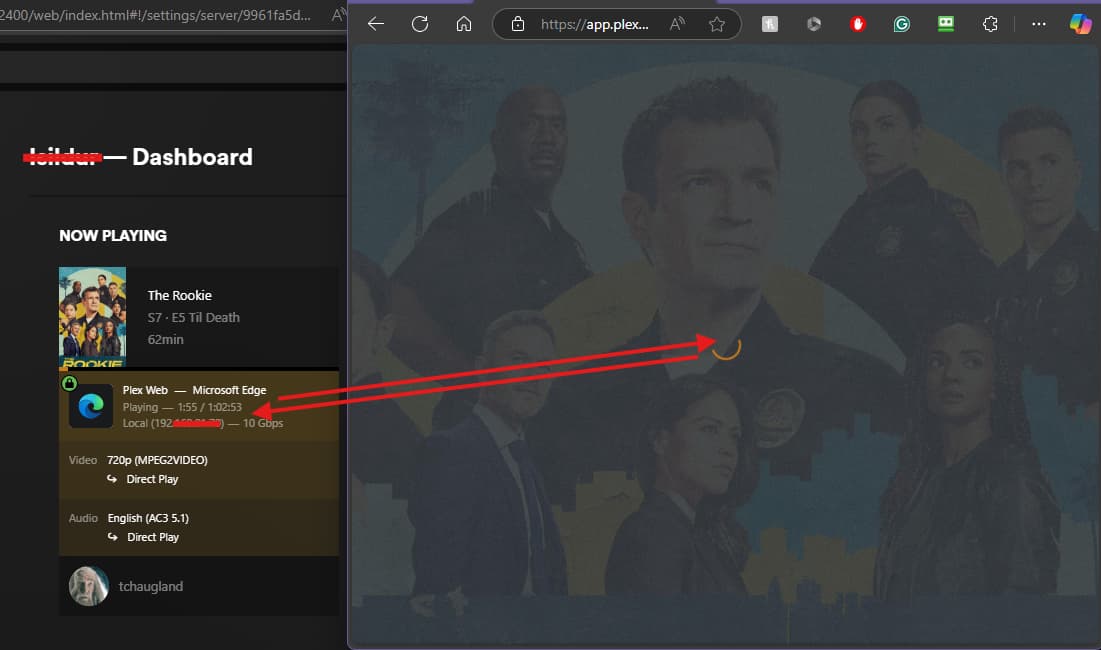This screenshot has width=1101, height=650.
Task: Click the 62min duration text
Action: (166, 340)
